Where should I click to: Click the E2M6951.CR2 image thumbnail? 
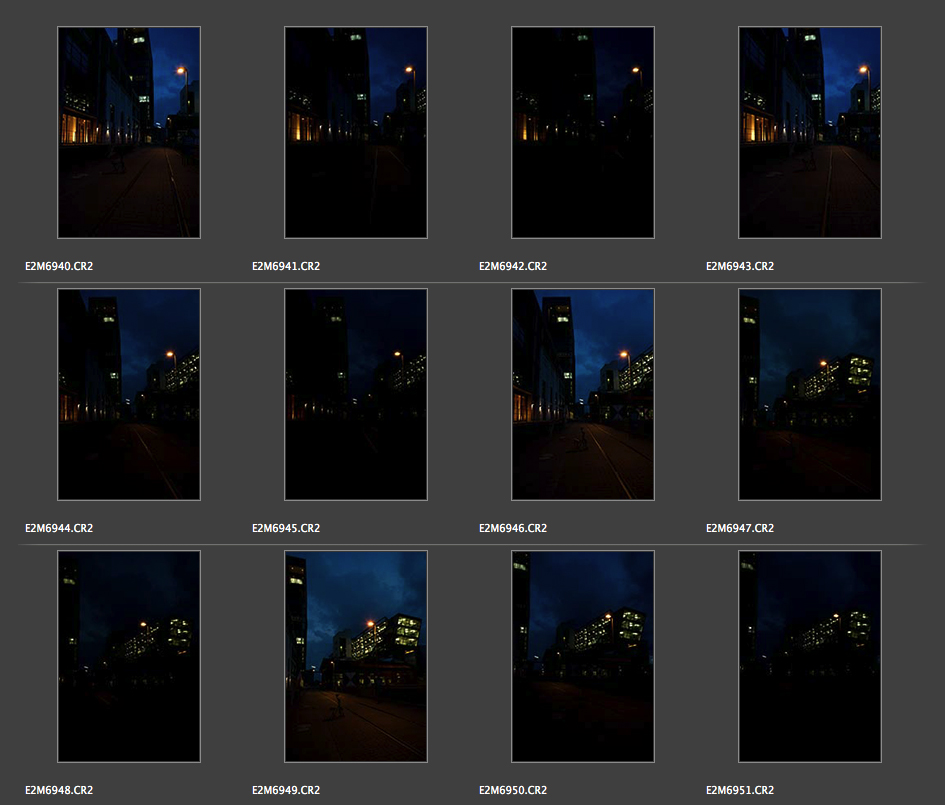click(810, 656)
